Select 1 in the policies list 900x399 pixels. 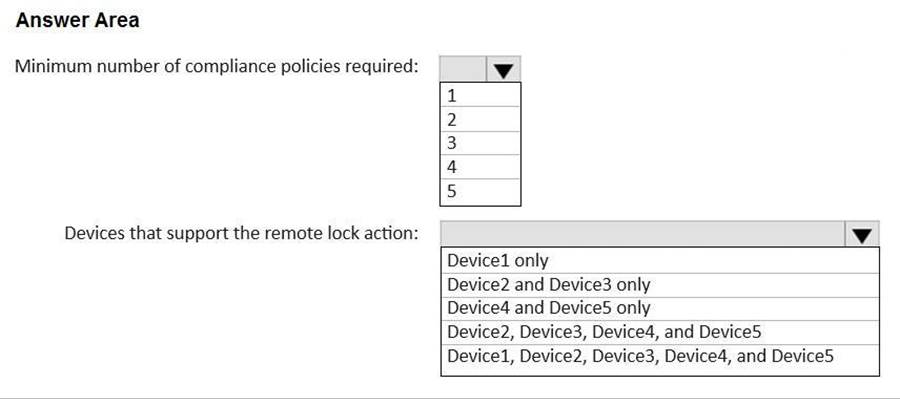coord(480,95)
